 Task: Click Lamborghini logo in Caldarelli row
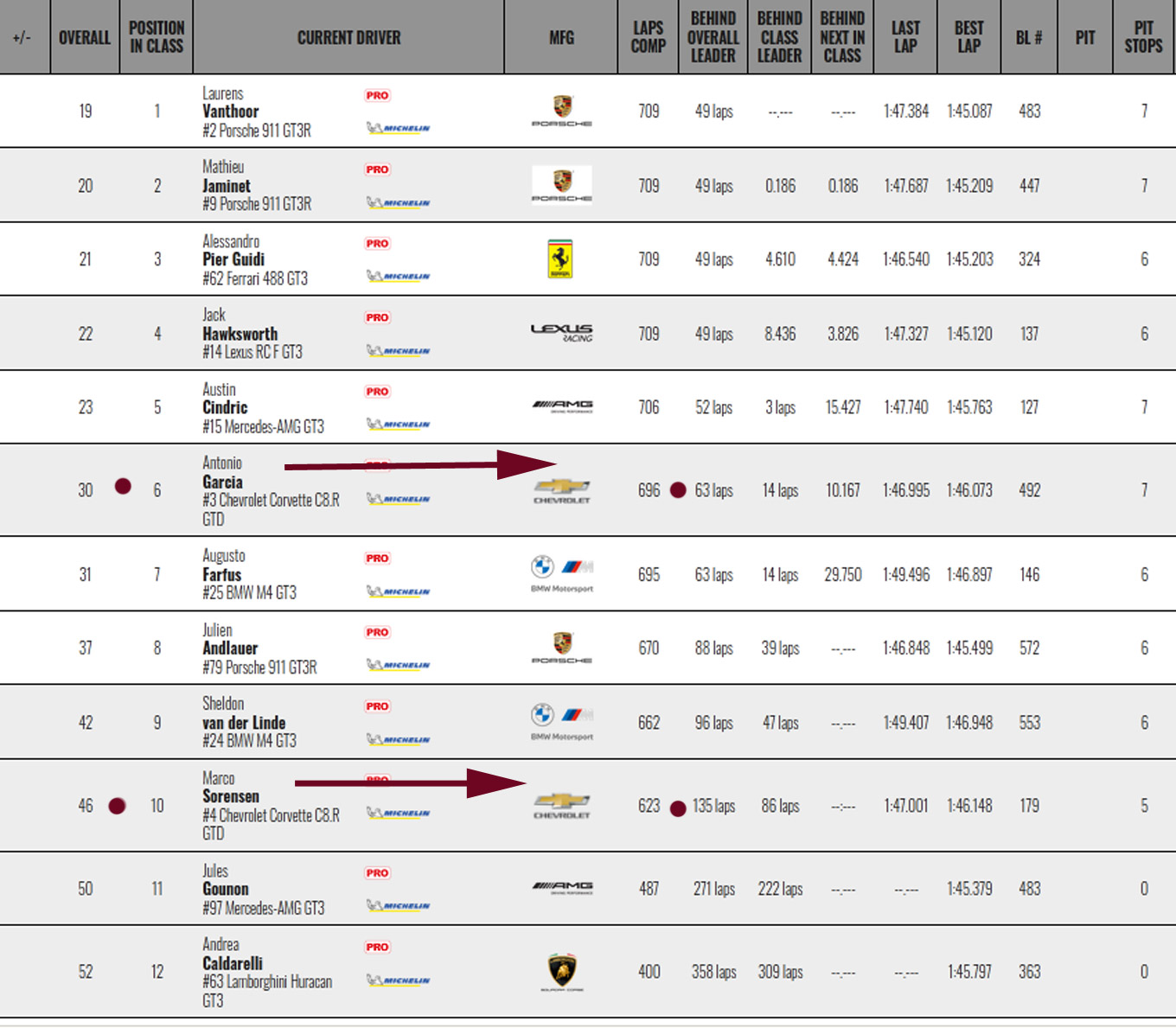pyautogui.click(x=562, y=971)
